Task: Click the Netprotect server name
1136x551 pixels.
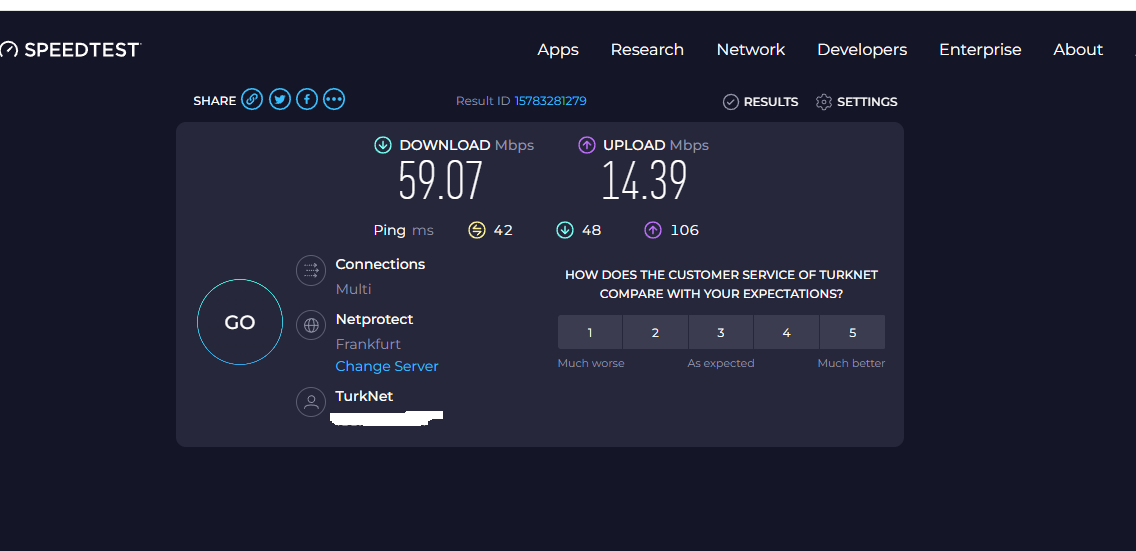Action: point(375,319)
